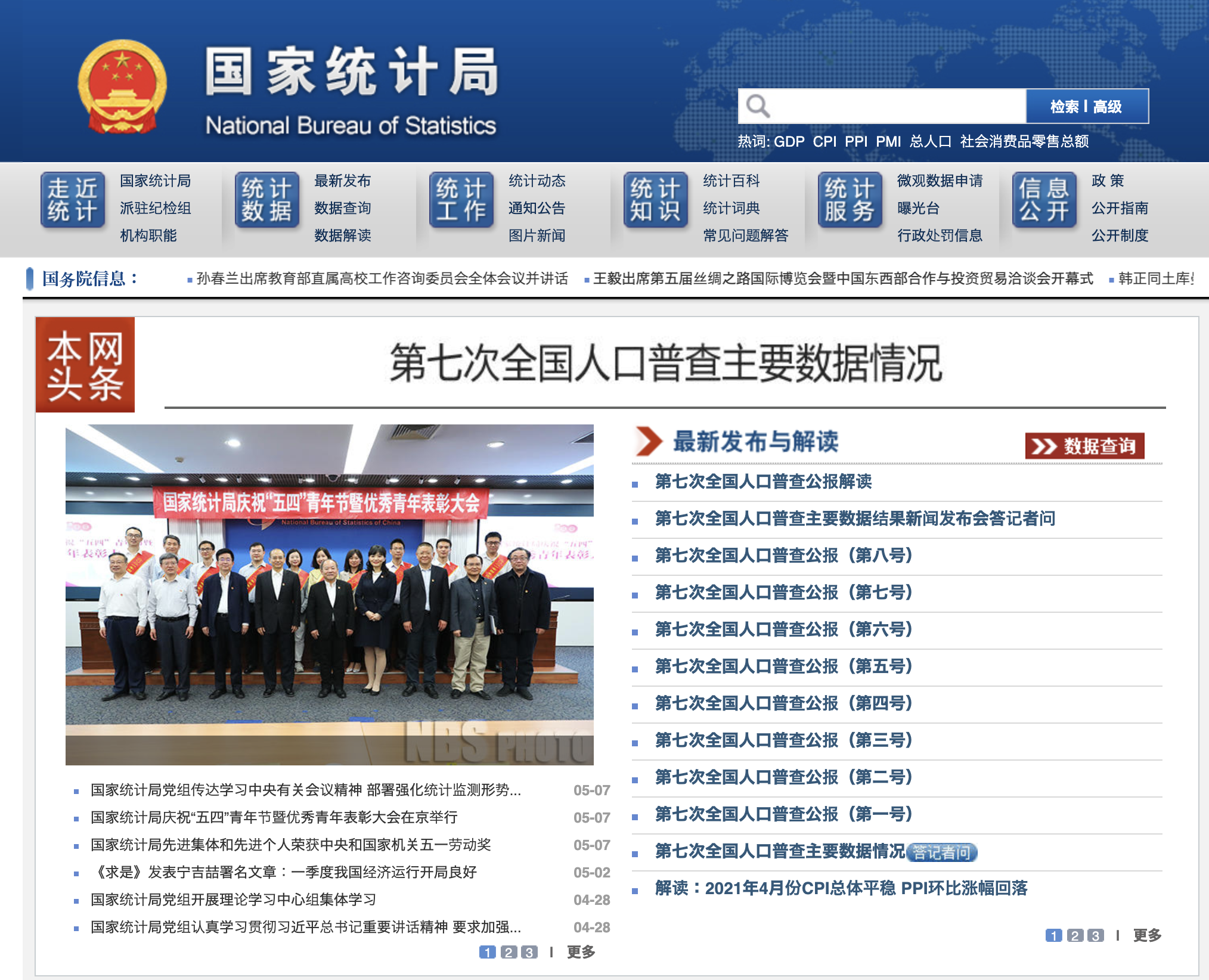This screenshot has height=980, width=1209.
Task: Open the 信息公开 category tile
Action: pyautogui.click(x=1044, y=200)
